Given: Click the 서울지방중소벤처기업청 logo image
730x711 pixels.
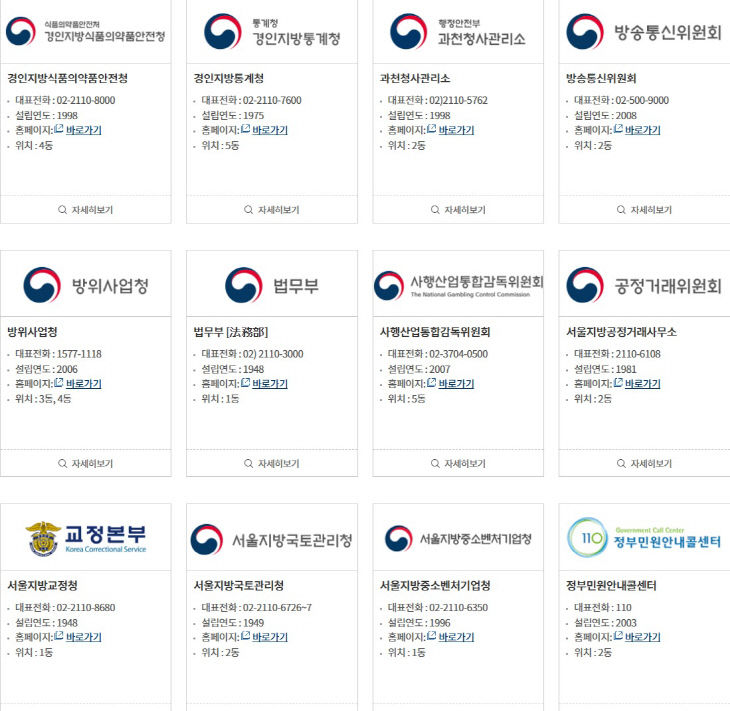Looking at the screenshot, I should tap(458, 539).
